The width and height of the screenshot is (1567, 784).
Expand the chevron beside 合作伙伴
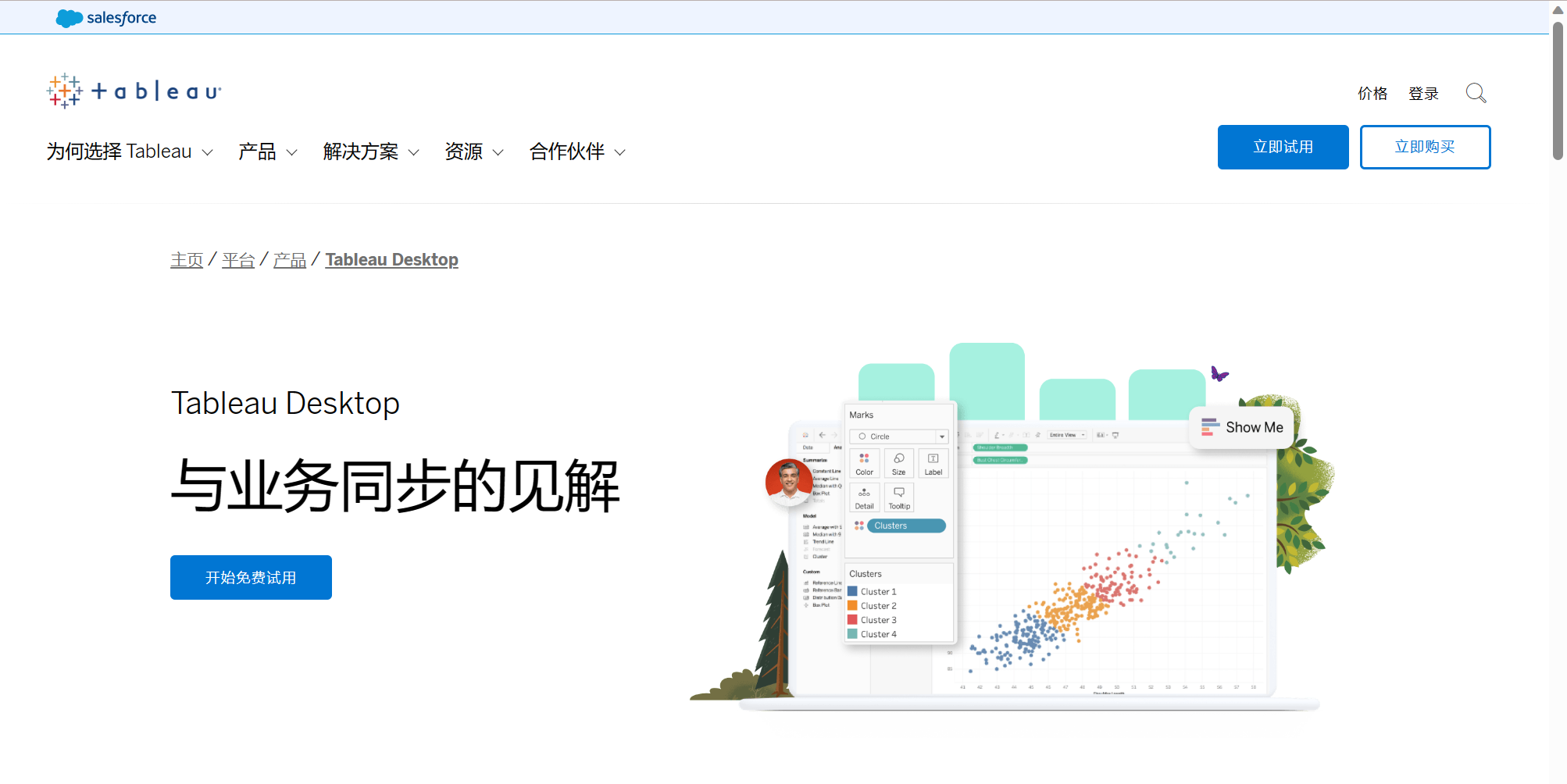click(620, 152)
